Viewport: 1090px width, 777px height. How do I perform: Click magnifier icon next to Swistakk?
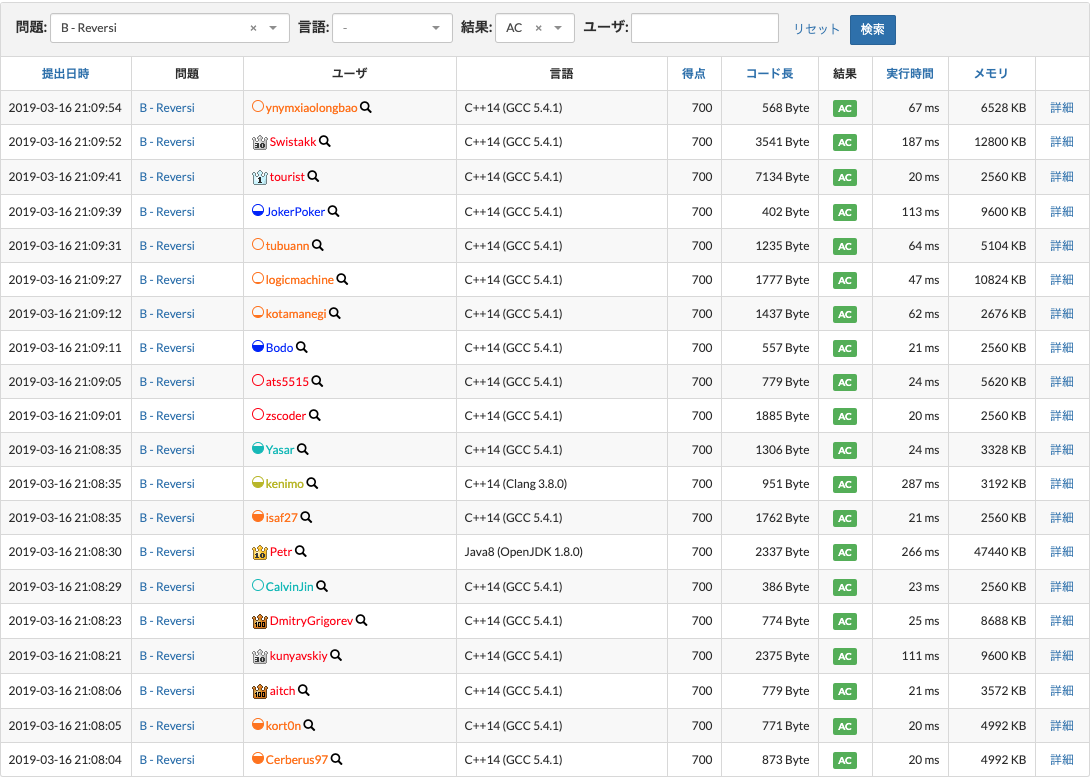point(325,142)
